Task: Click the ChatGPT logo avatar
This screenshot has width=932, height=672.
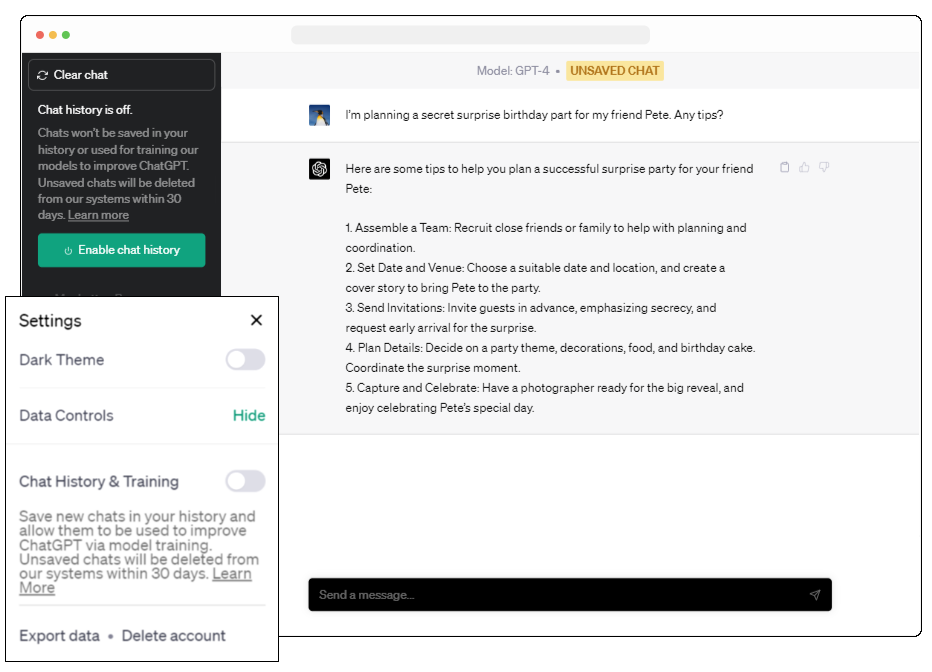Action: coord(319,169)
